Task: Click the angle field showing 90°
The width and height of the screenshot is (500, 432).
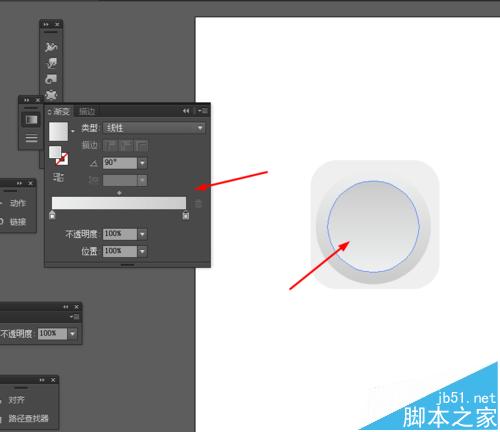Action: [120, 163]
